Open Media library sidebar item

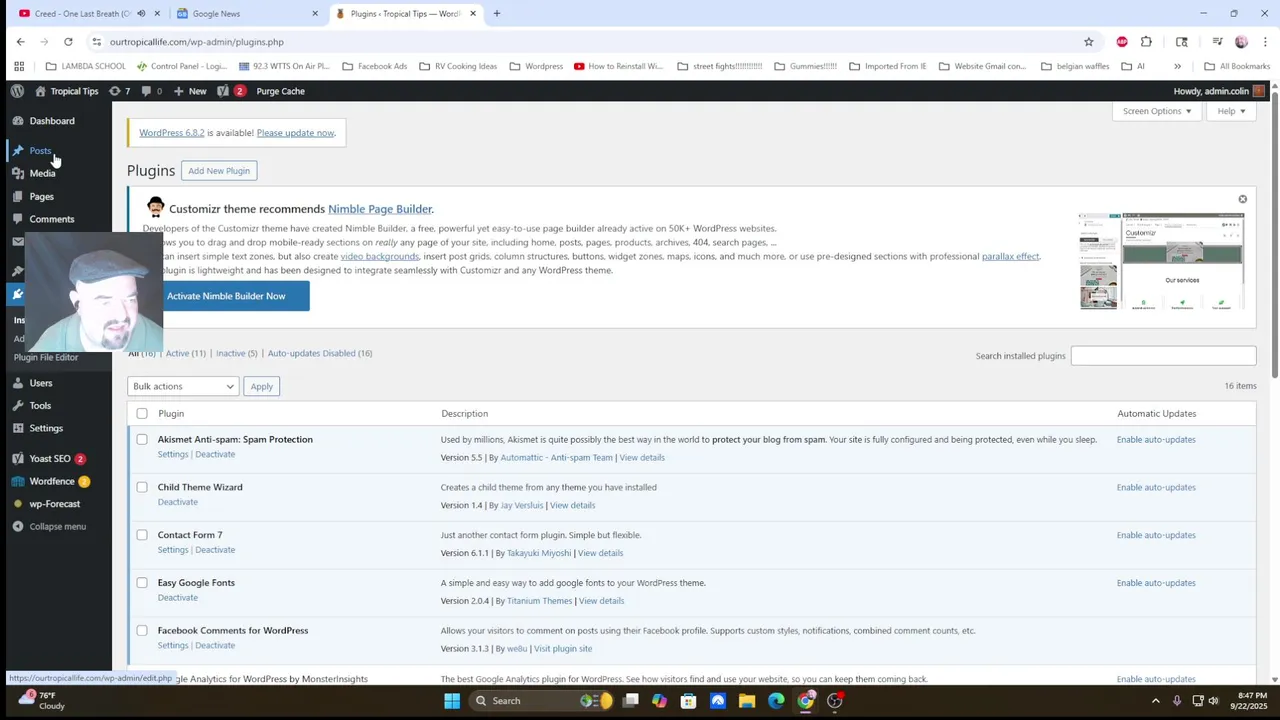(x=42, y=173)
